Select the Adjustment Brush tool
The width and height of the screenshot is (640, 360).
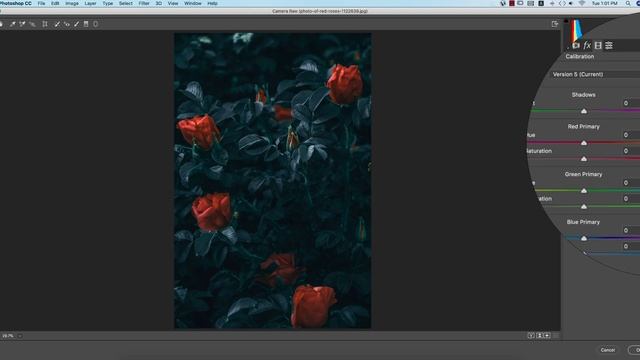point(76,24)
